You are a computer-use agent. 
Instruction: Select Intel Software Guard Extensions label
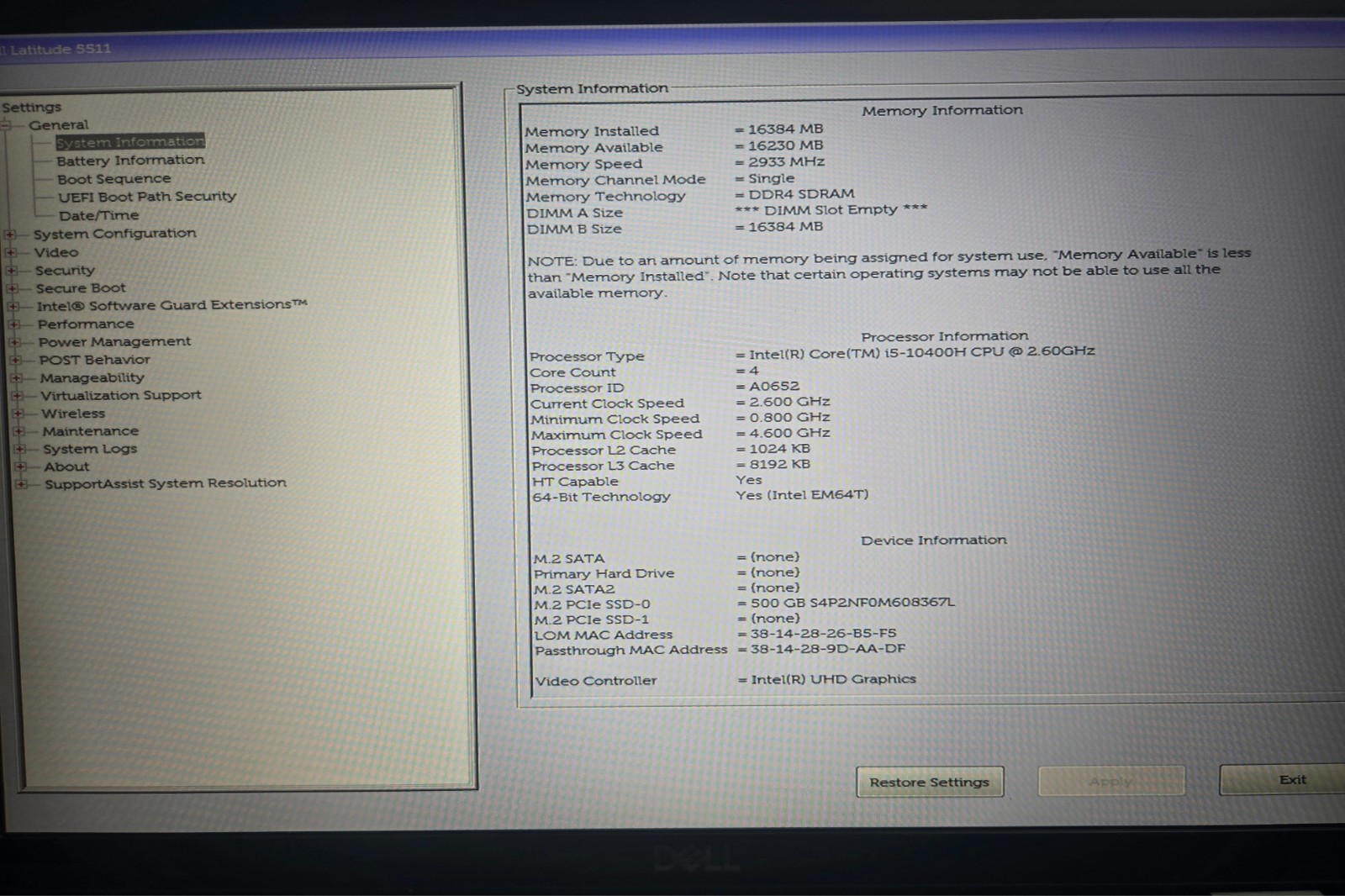click(172, 305)
